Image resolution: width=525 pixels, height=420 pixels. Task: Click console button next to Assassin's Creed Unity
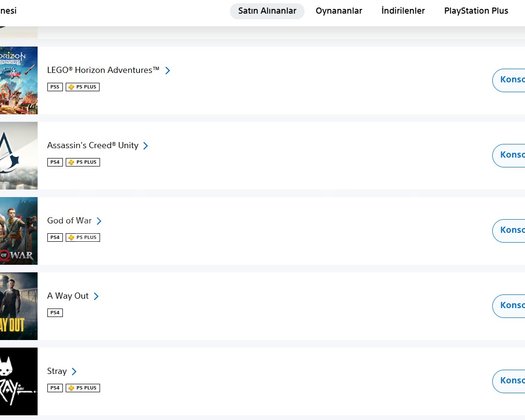[509, 155]
